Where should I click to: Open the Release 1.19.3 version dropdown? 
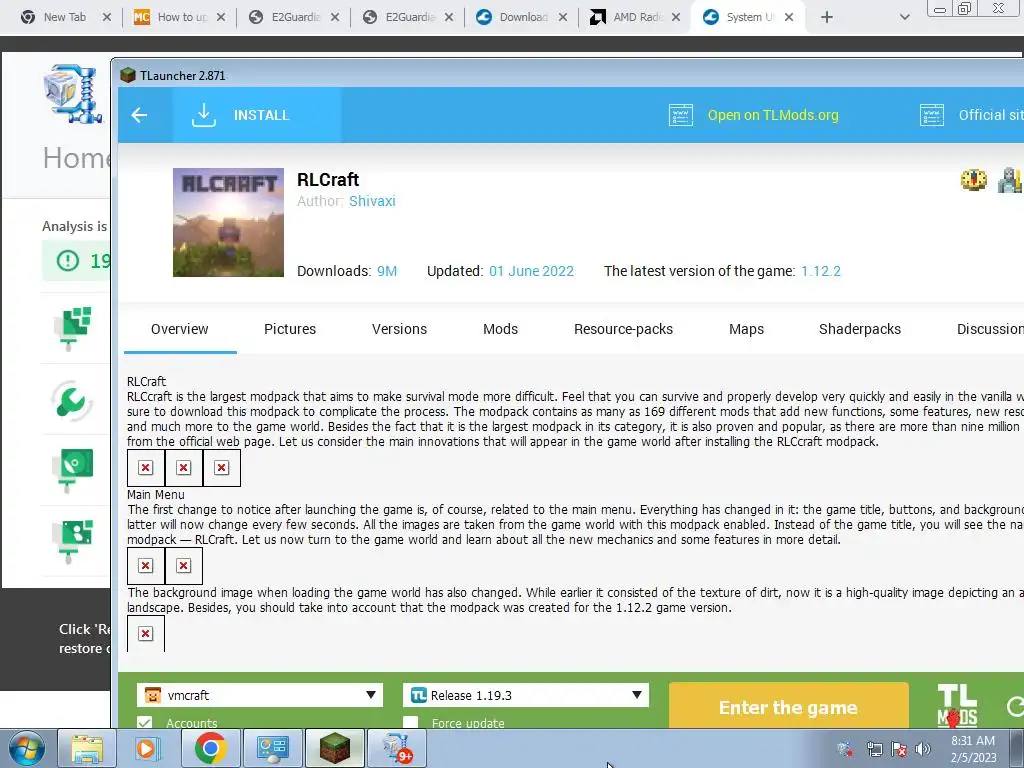pos(526,695)
